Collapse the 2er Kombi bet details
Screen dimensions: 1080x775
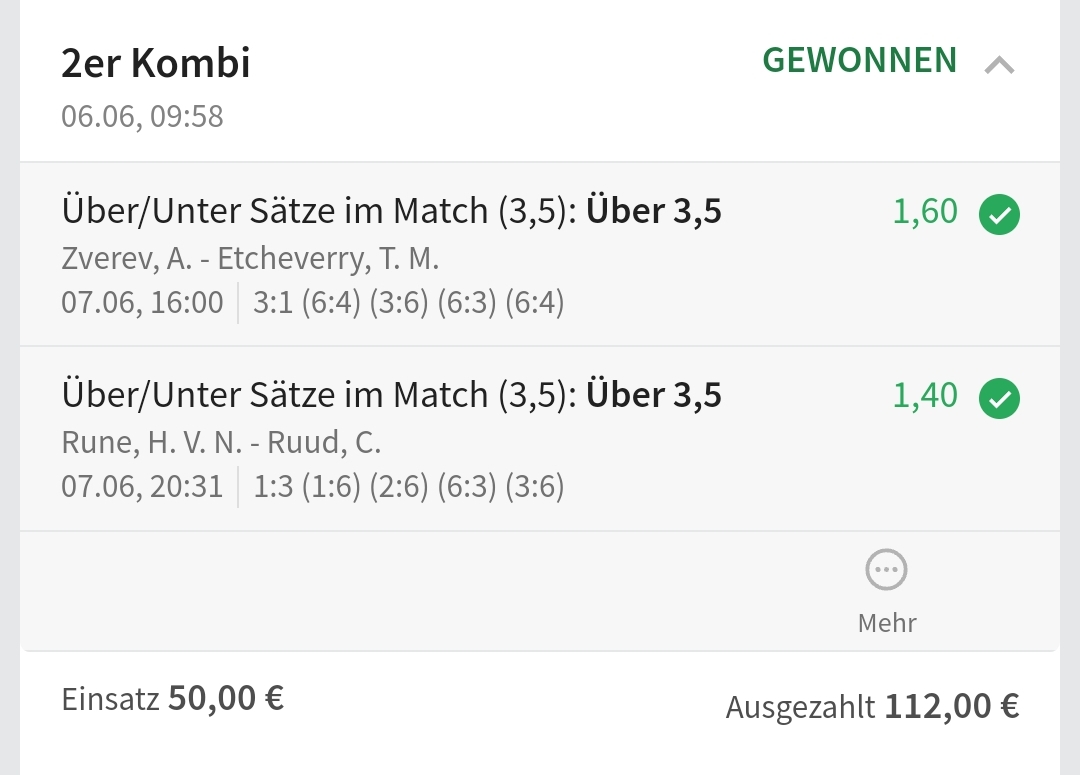(999, 66)
